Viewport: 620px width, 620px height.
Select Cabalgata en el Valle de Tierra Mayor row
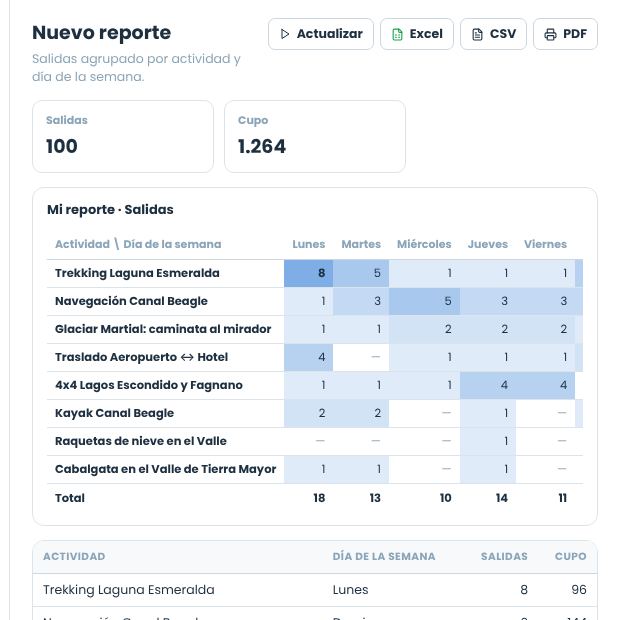[x=165, y=469]
